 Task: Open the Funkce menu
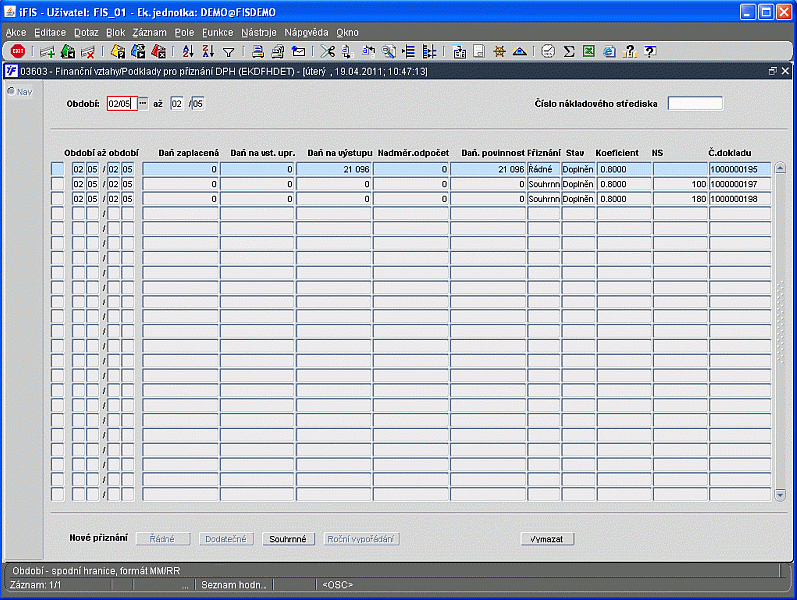point(218,33)
